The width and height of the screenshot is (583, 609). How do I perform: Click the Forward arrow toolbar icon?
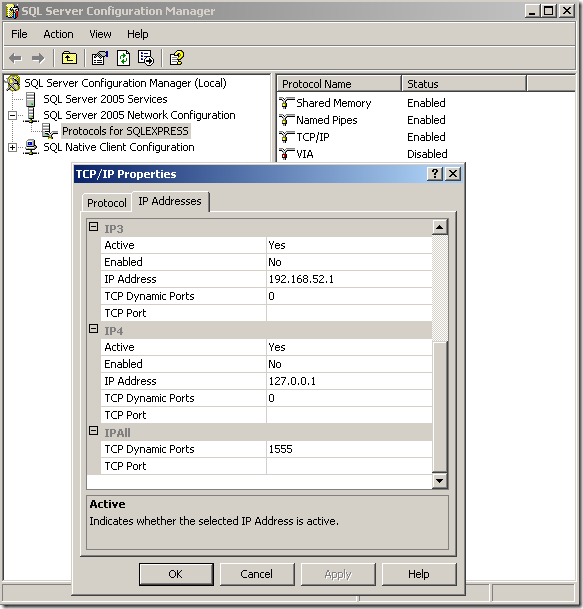tap(38, 58)
